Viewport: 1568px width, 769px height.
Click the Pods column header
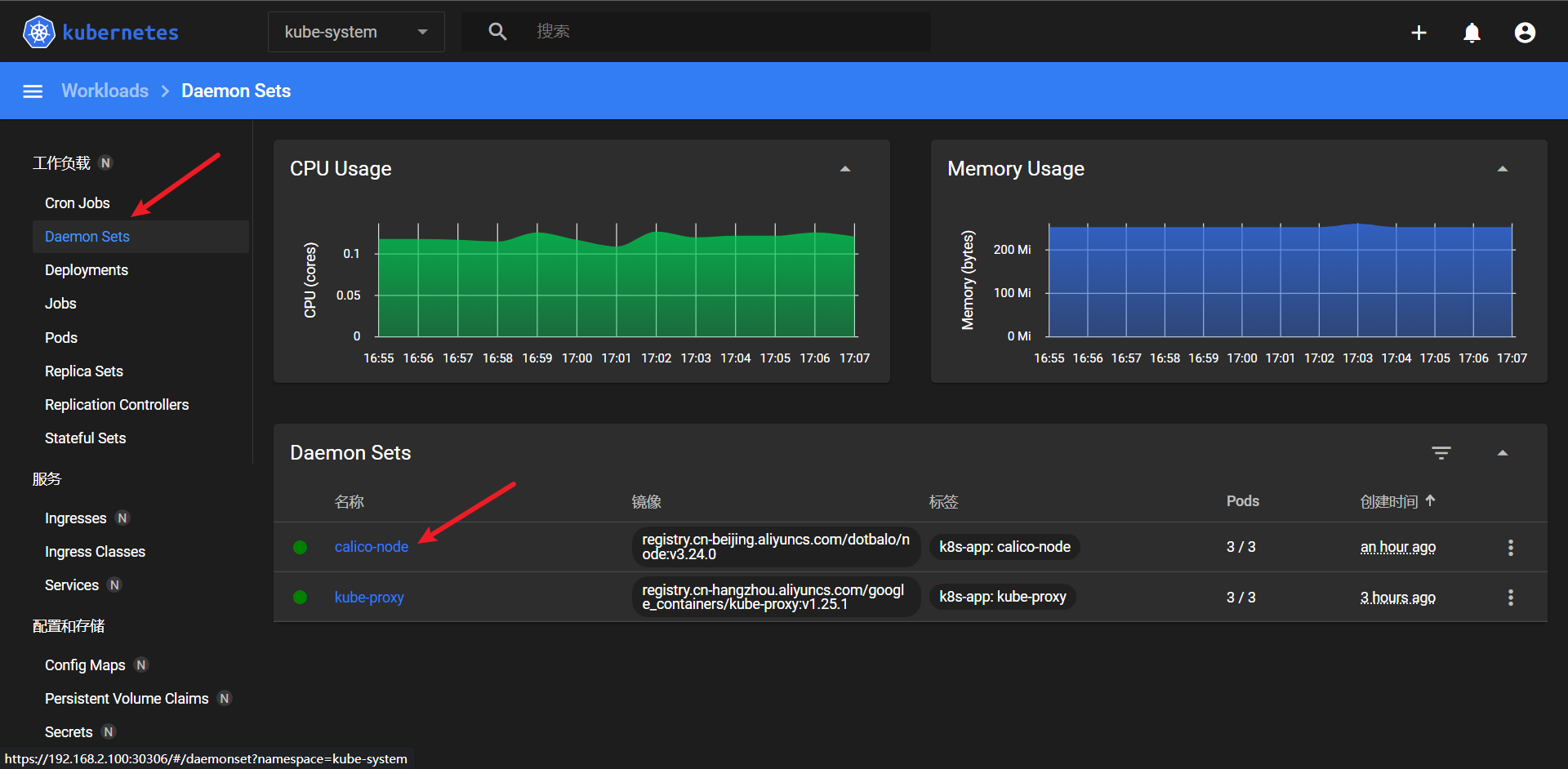pos(1243,501)
